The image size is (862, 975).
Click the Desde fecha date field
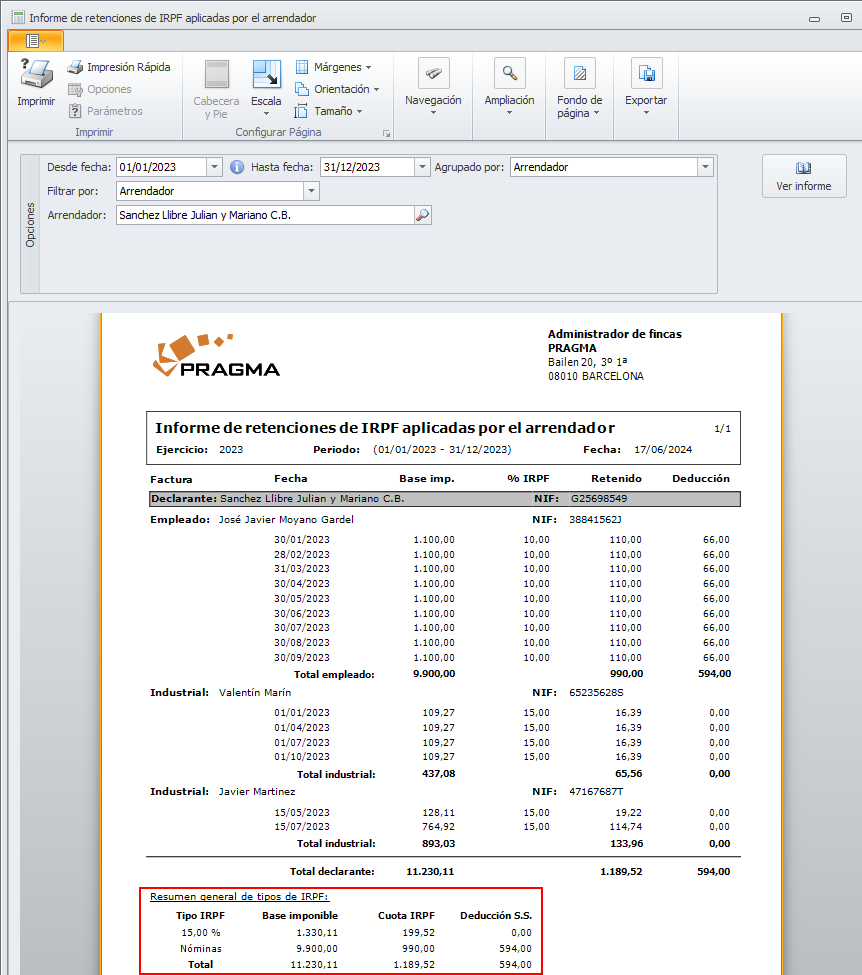pos(162,167)
